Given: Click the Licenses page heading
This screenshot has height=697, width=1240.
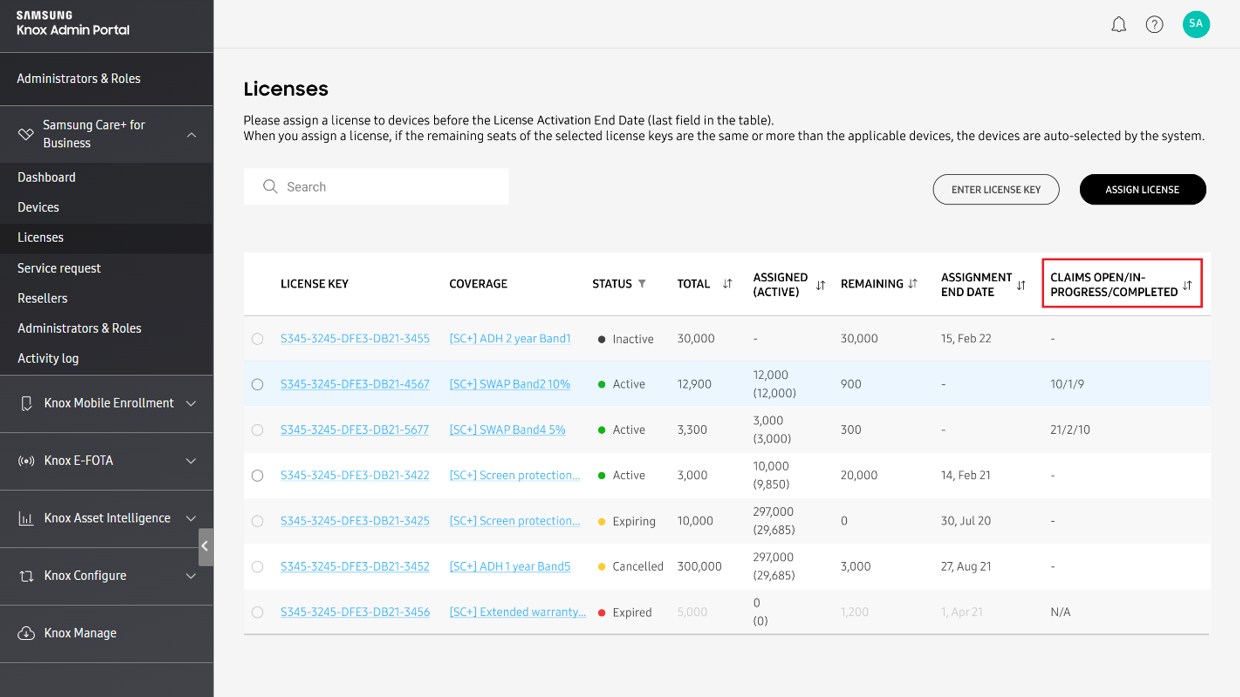Looking at the screenshot, I should 286,89.
